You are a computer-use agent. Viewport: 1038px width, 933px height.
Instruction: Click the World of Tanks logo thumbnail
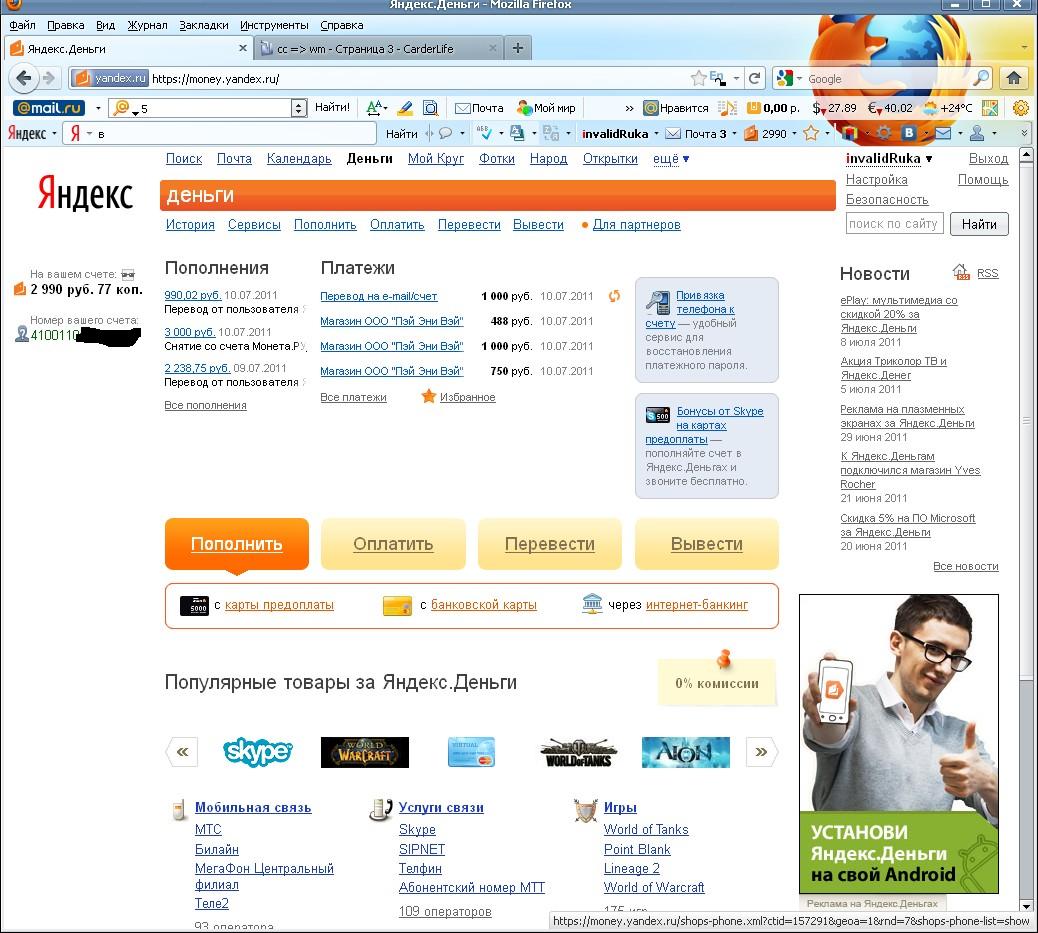coord(578,752)
